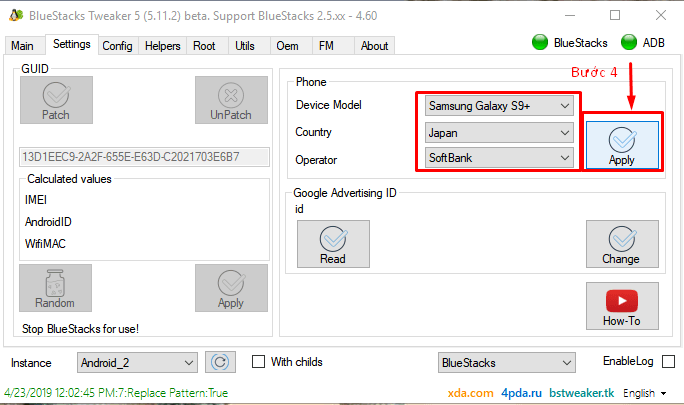This screenshot has height=405, width=684.
Task: Go to the Helpers tab
Action: click(163, 46)
